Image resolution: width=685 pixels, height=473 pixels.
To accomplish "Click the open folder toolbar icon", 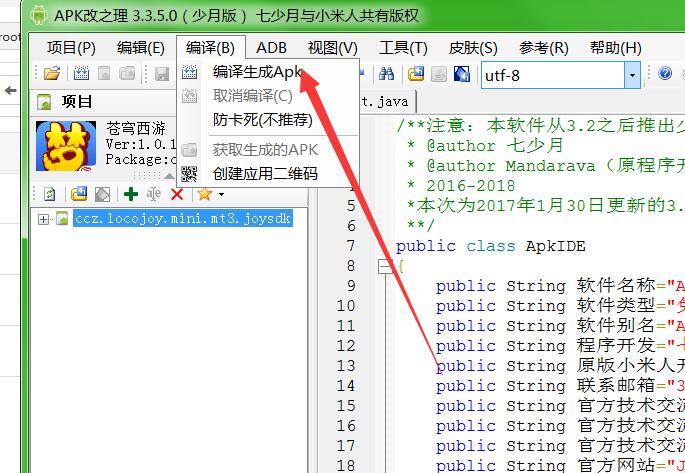I will click(52, 74).
